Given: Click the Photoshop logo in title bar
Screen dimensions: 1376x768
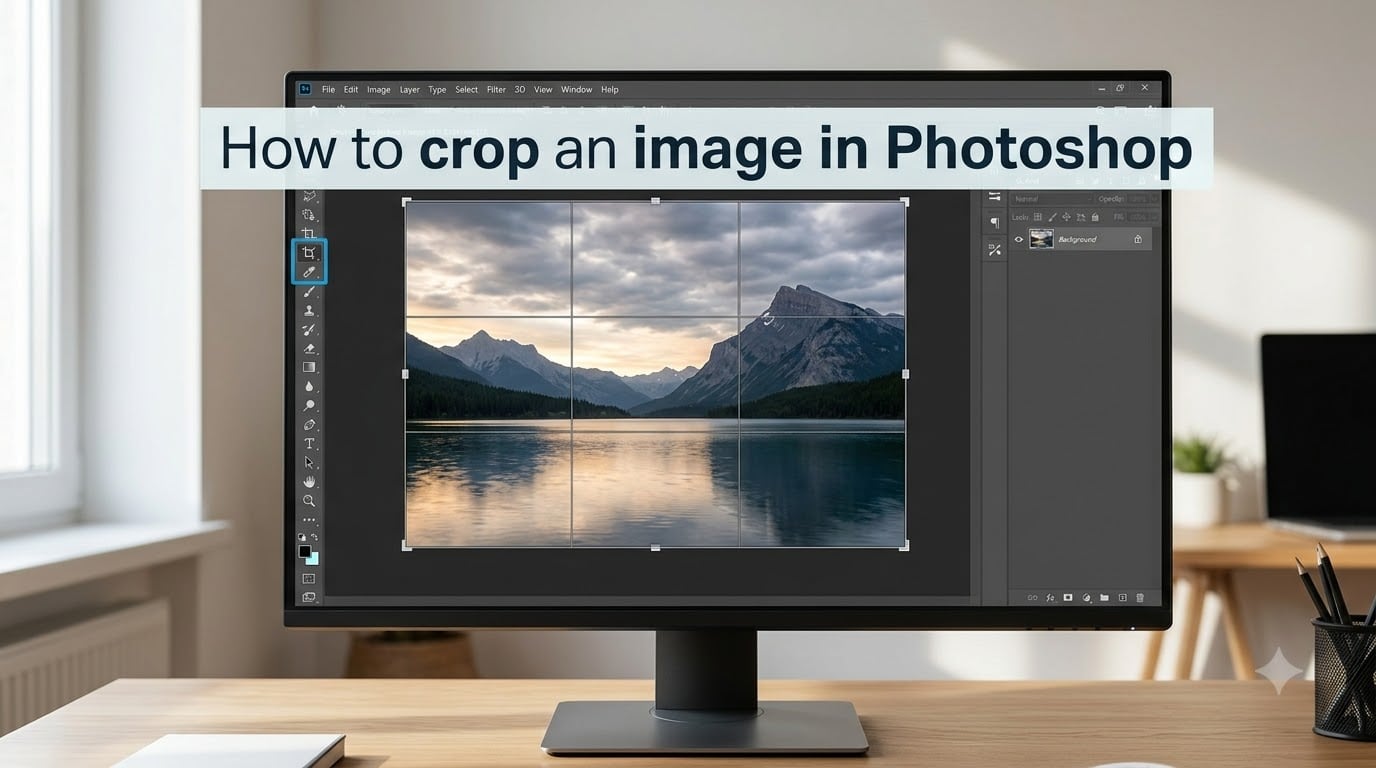Looking at the screenshot, I should click(304, 89).
